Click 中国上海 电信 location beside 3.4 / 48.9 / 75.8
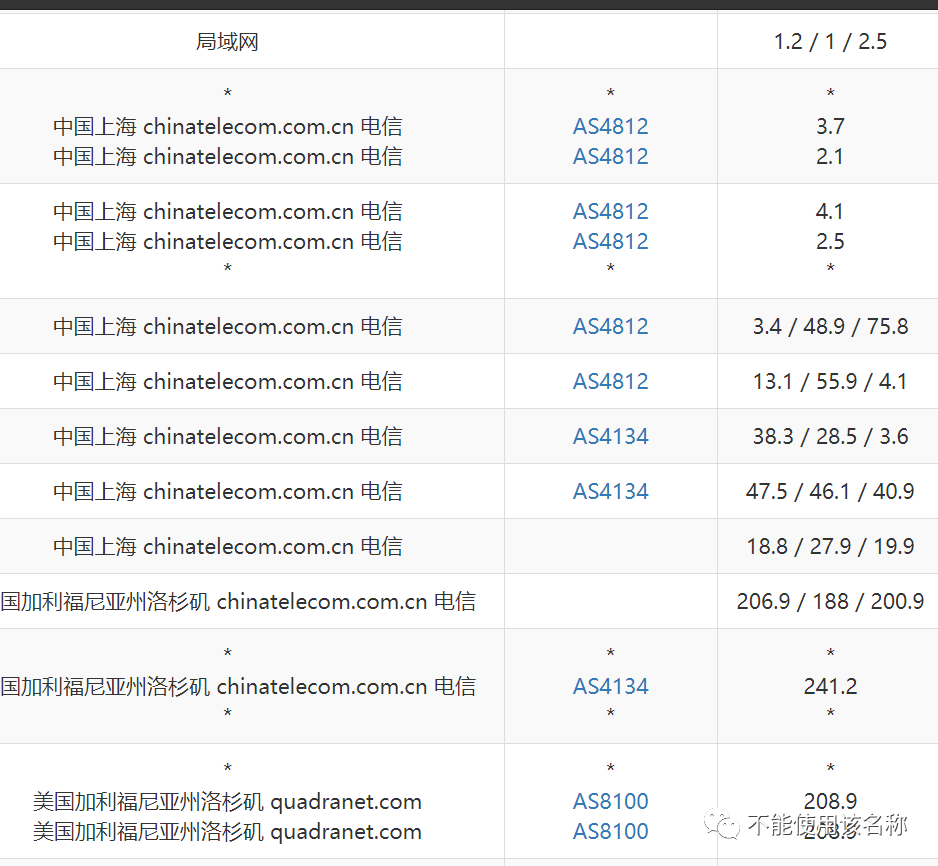Screen dimensions: 938x866 tap(227, 326)
